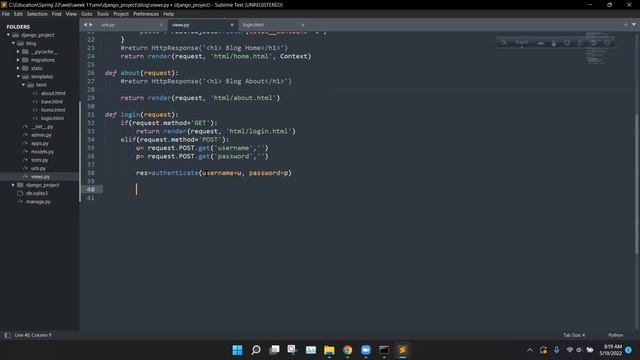
Task: Open Sublime Text taskbar icon
Action: click(x=402, y=350)
